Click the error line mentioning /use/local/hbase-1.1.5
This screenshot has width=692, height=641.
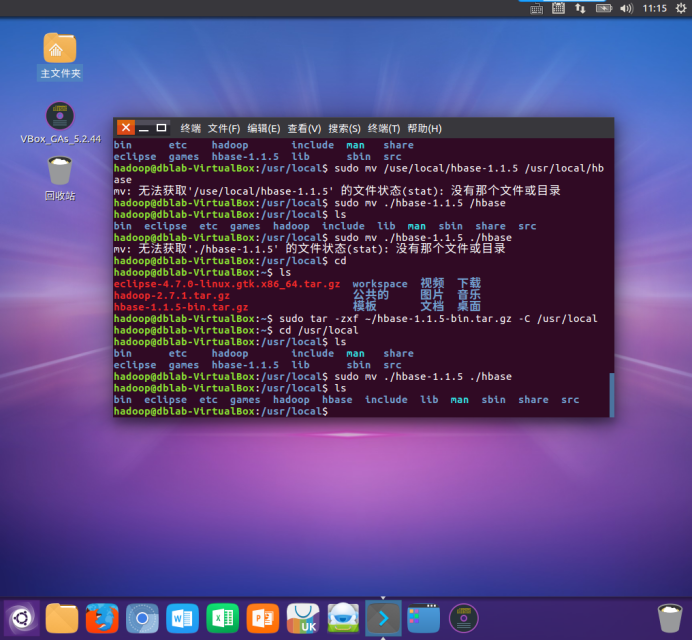(337, 191)
